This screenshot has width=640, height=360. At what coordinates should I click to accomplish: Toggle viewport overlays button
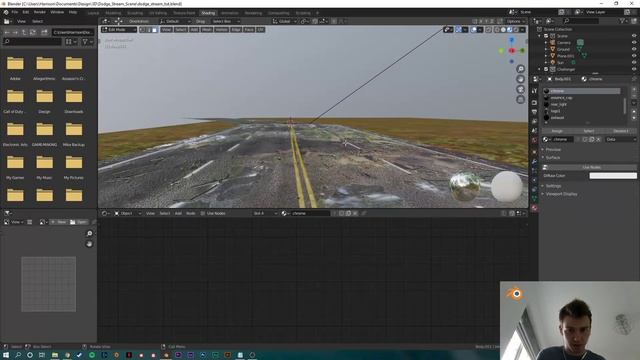(x=473, y=30)
